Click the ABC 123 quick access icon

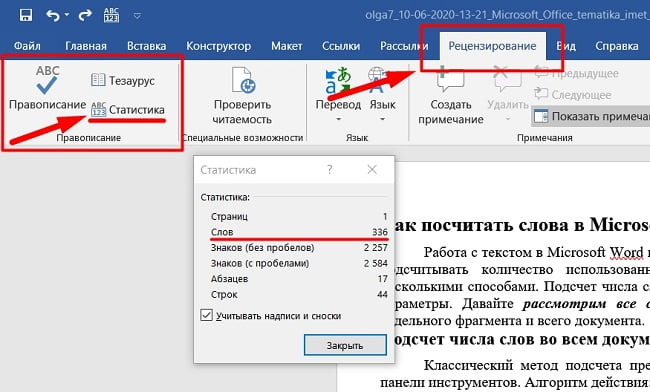[111, 15]
